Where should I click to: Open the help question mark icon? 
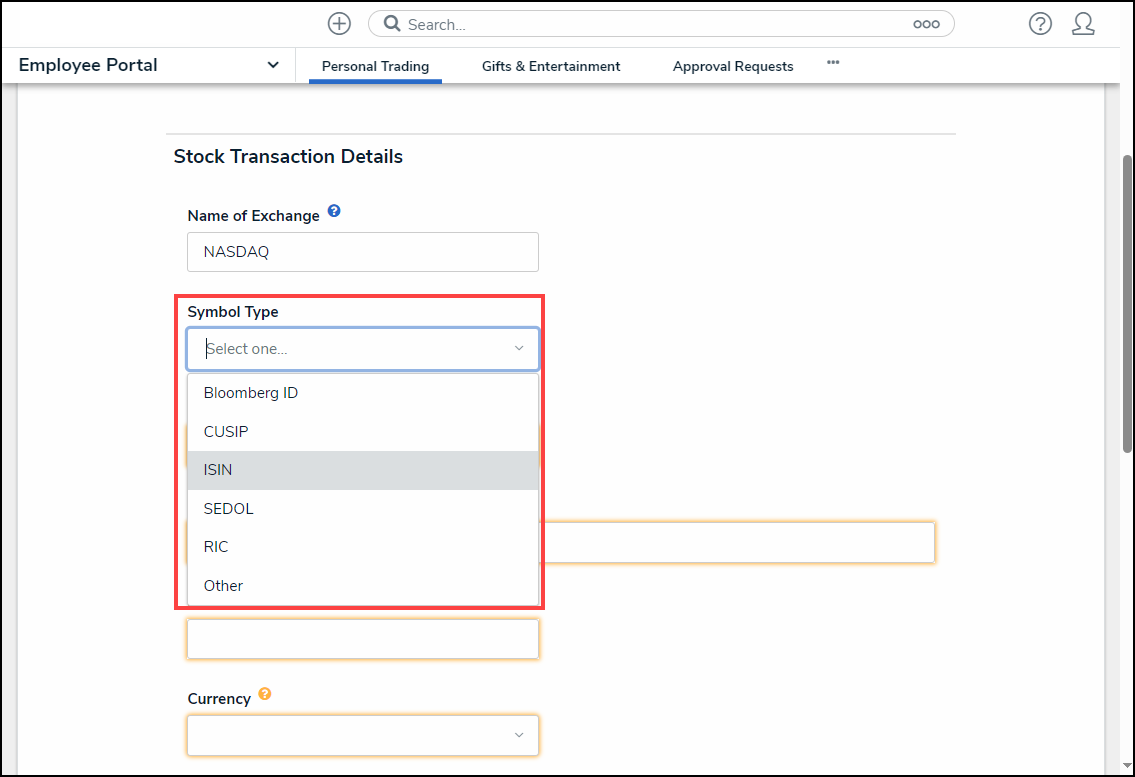tap(1040, 24)
